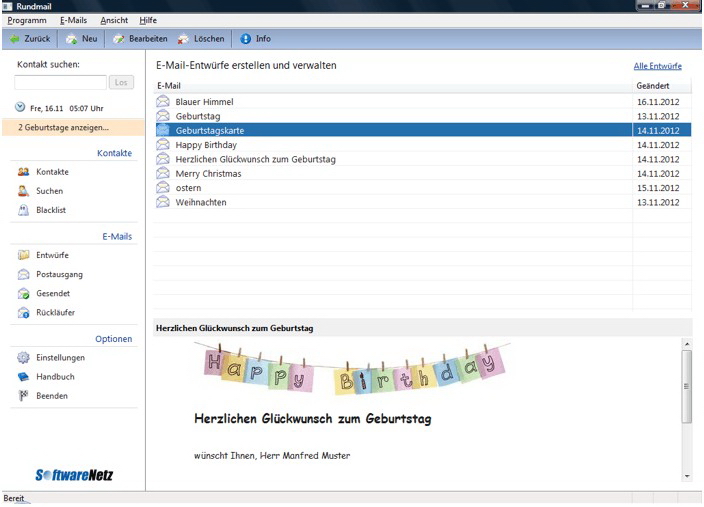This screenshot has width=704, height=507.
Task: Open the Programm menu
Action: coord(27,20)
